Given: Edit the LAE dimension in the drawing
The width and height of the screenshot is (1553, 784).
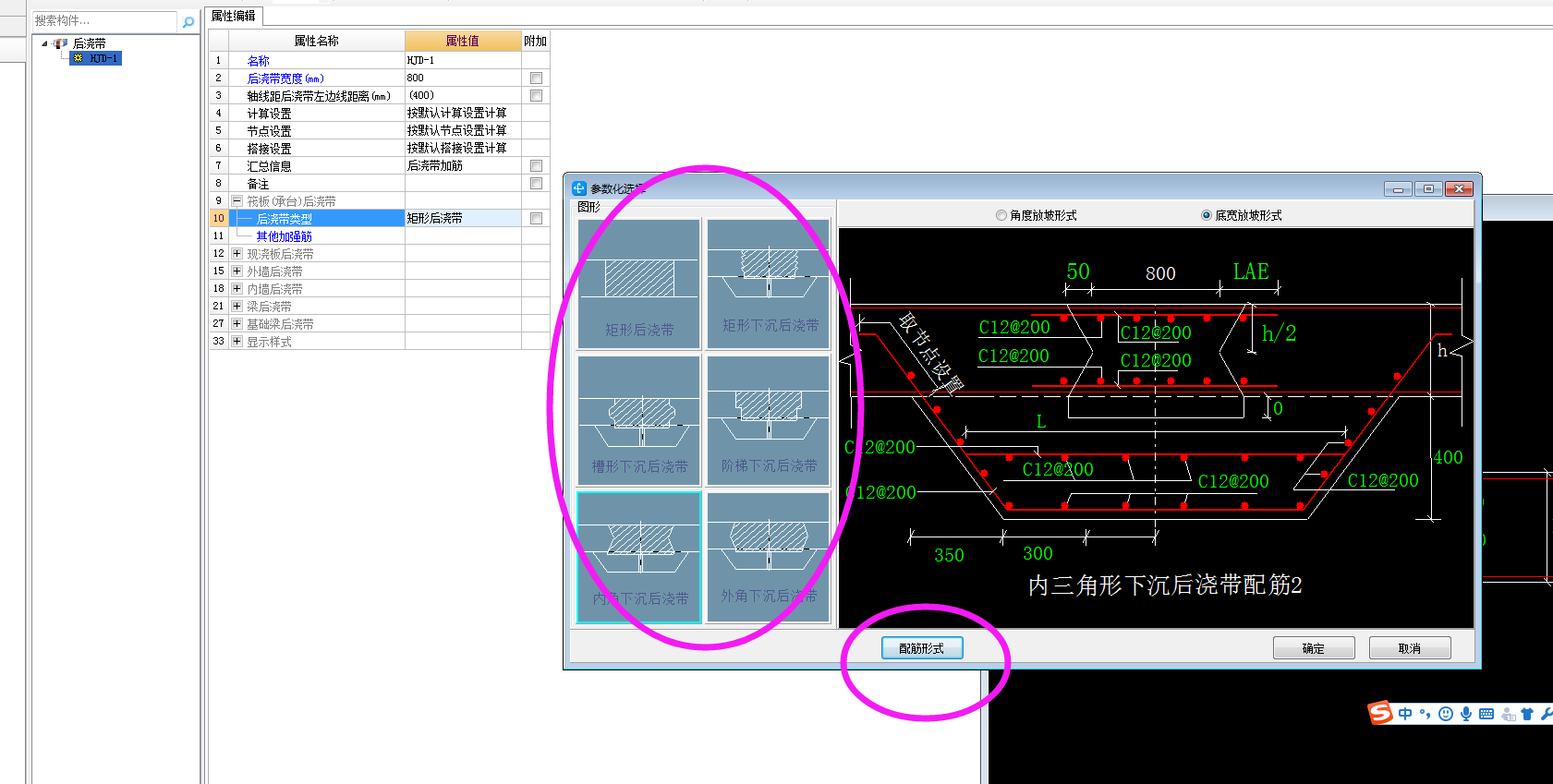Looking at the screenshot, I should click(1251, 271).
